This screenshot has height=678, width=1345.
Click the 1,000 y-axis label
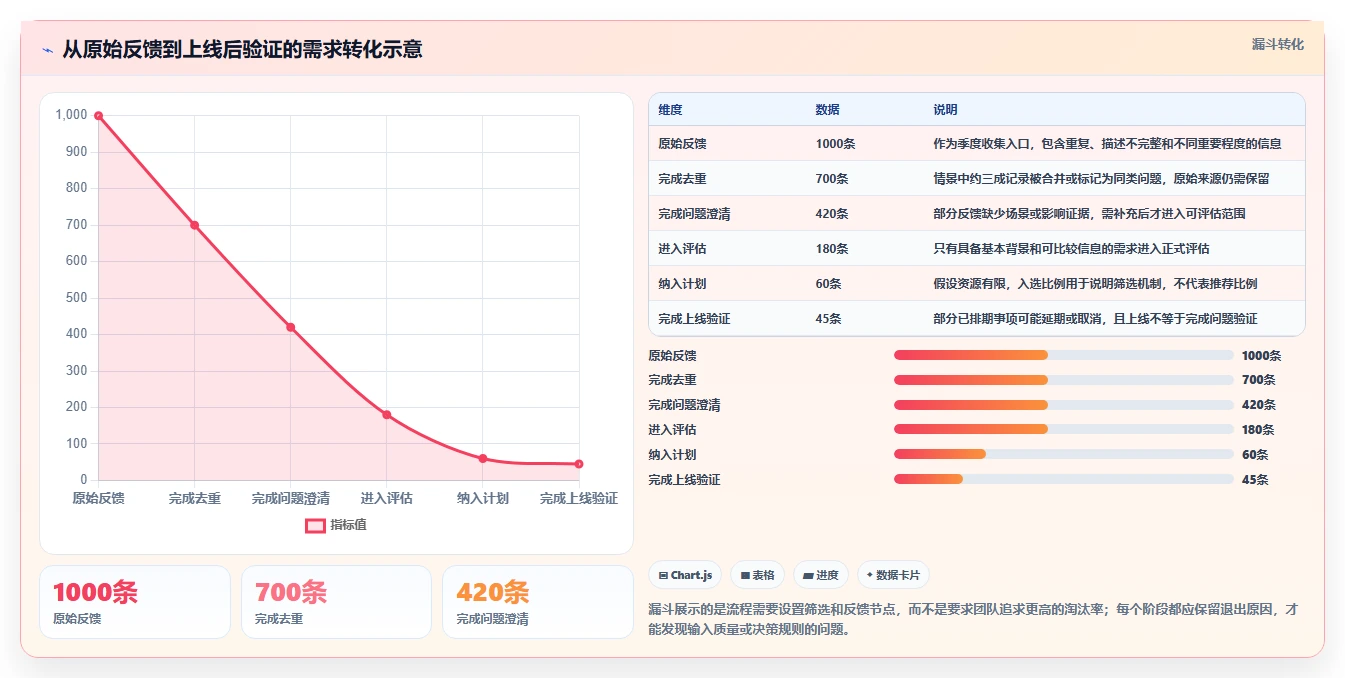[x=71, y=115]
